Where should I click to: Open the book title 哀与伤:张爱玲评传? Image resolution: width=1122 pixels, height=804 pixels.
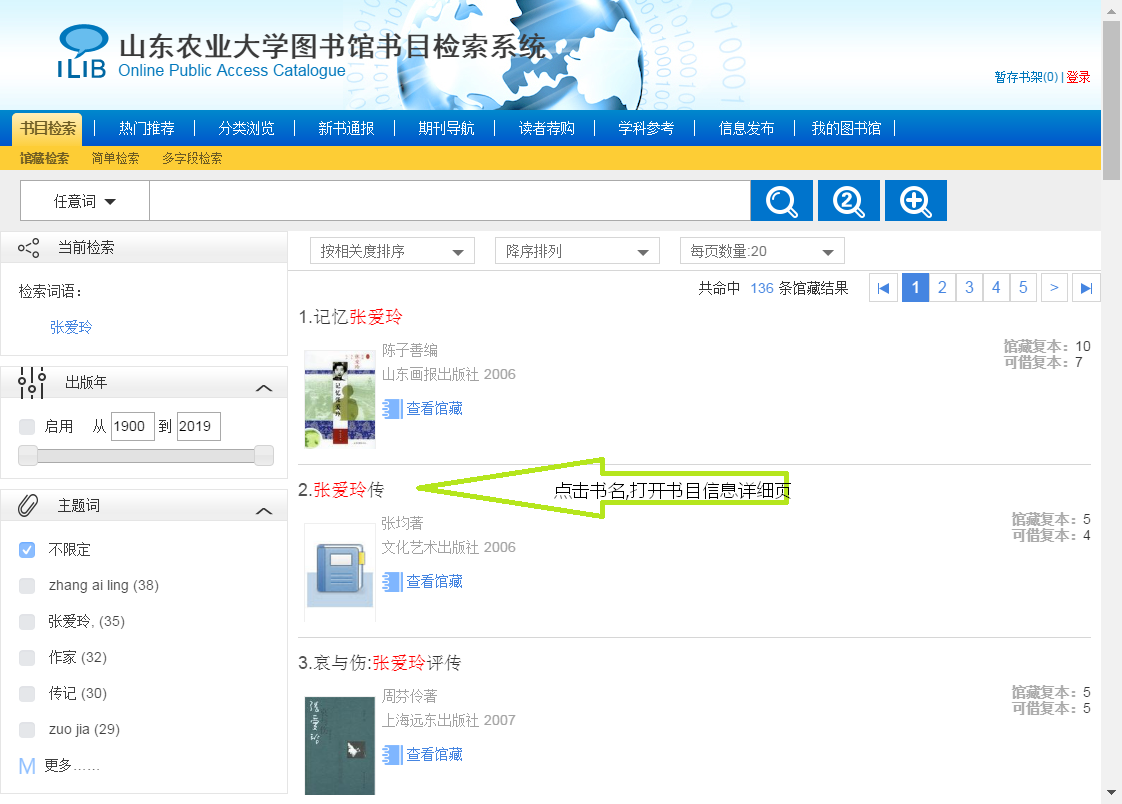[x=380, y=663]
